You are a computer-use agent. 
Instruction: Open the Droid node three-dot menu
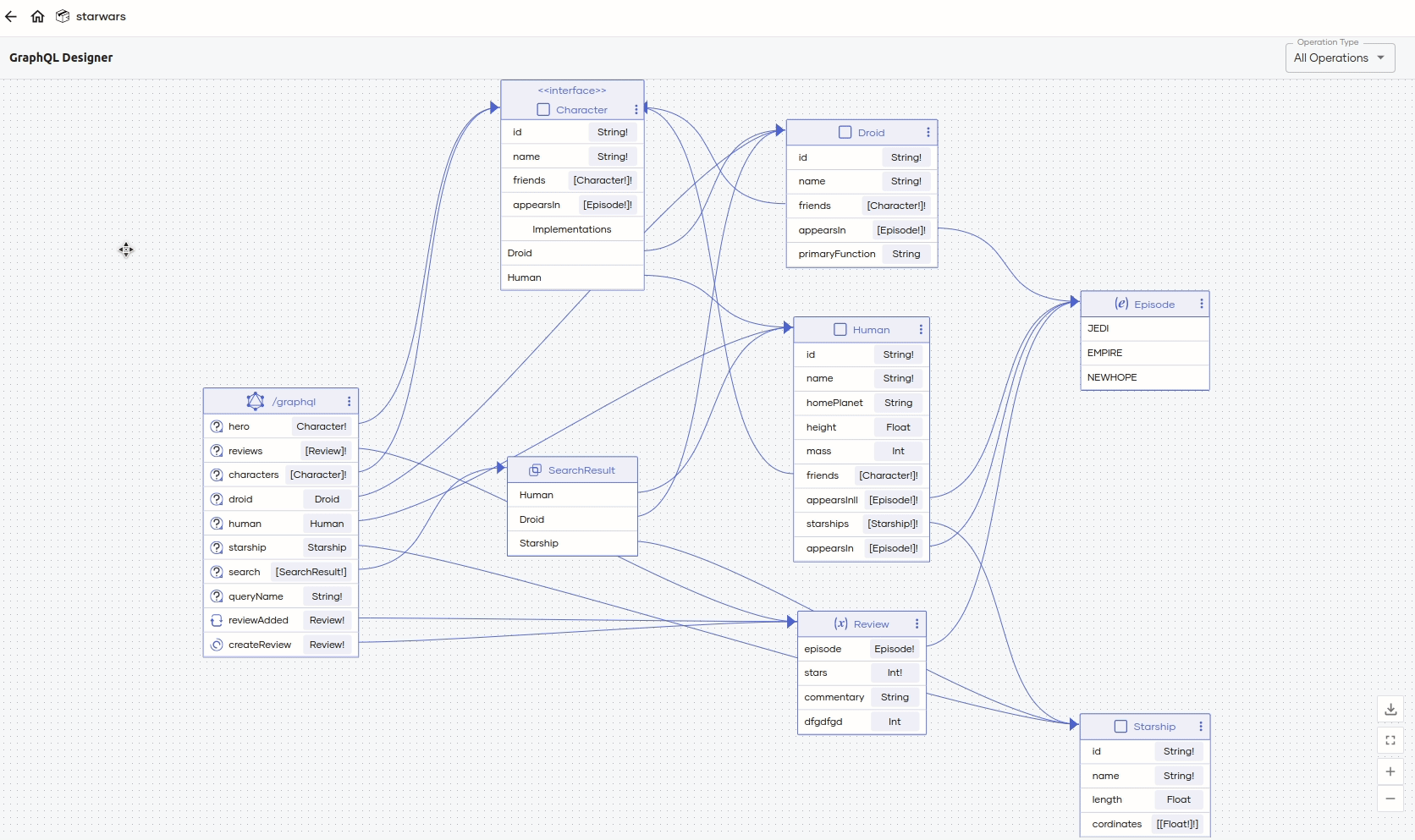pos(928,133)
